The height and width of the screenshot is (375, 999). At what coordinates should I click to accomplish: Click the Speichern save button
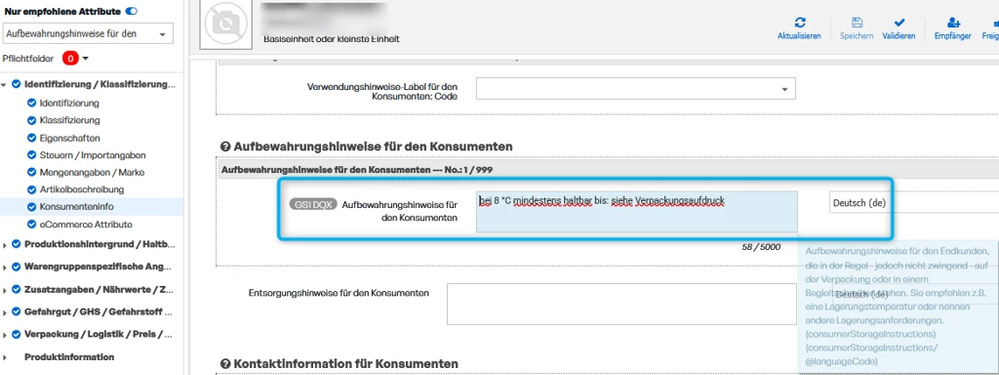[x=856, y=29]
